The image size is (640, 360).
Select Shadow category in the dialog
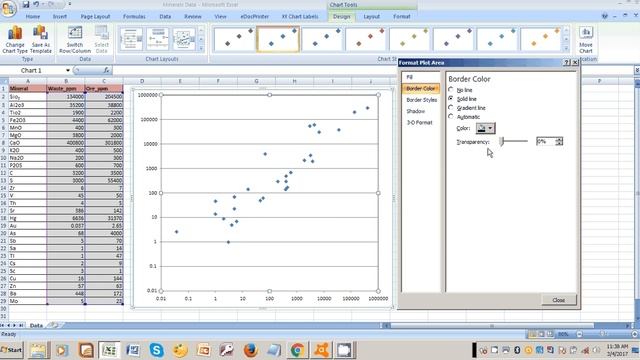(x=420, y=111)
